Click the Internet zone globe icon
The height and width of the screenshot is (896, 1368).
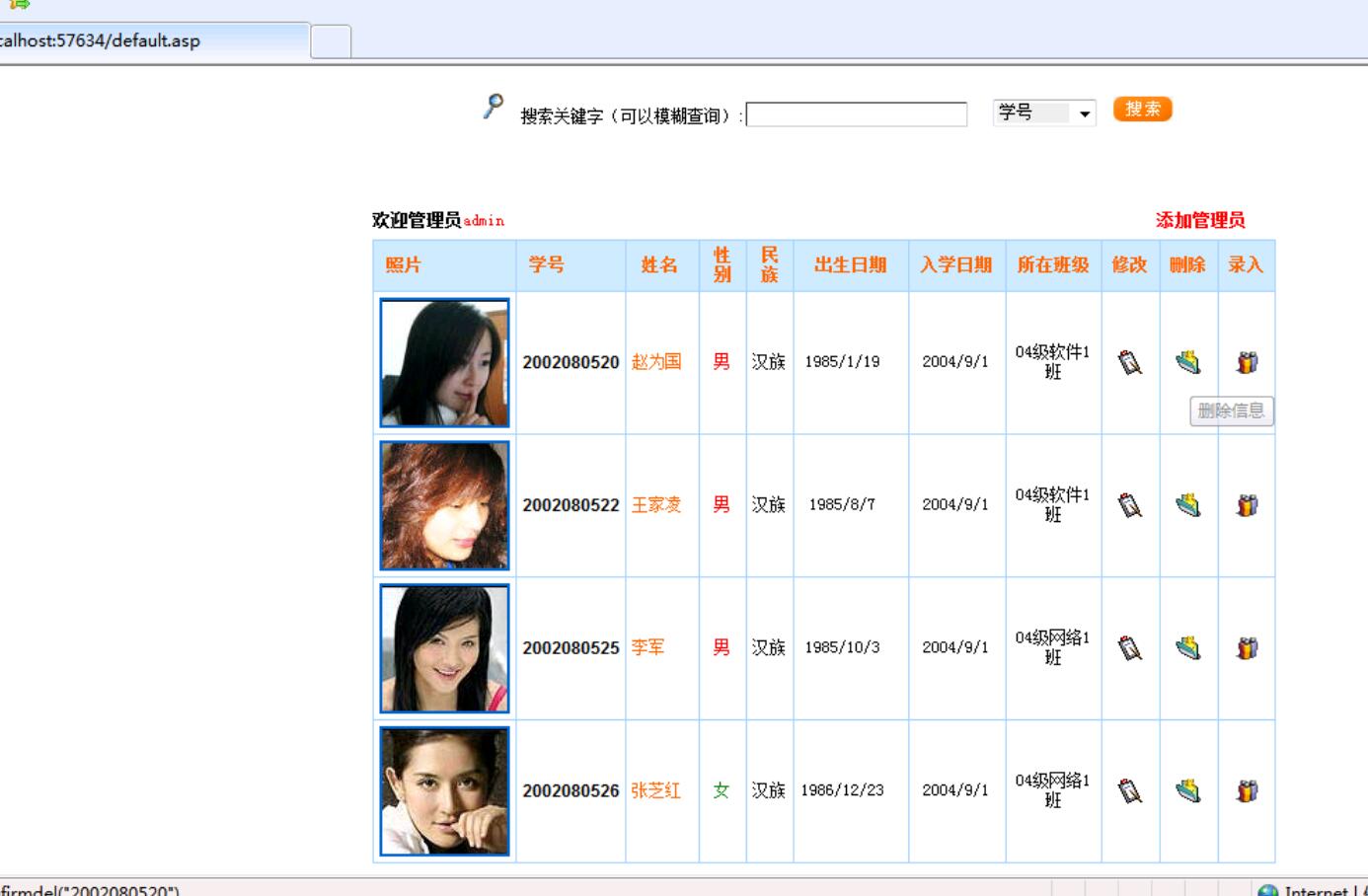pos(1268,891)
